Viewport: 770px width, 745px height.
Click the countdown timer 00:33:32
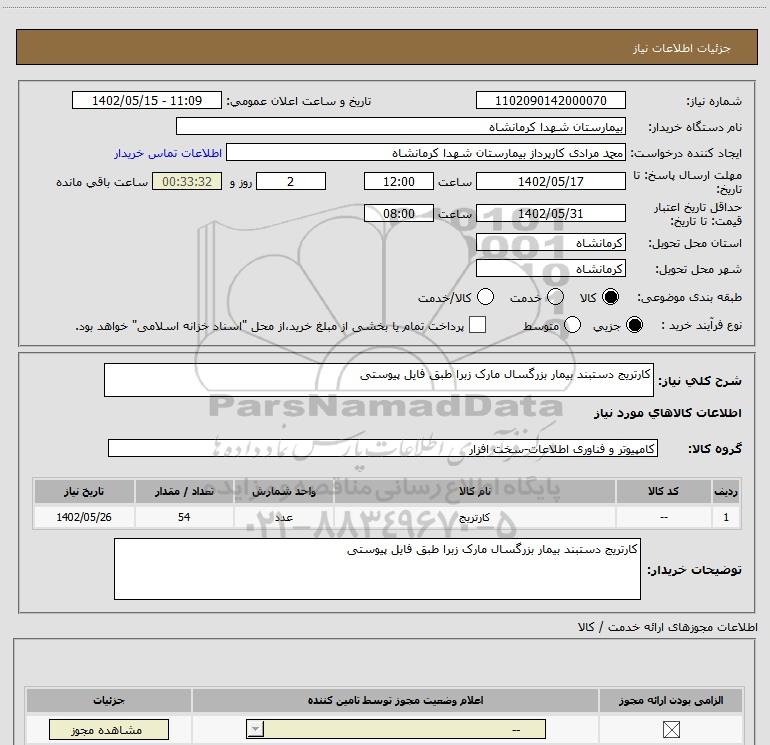tap(187, 182)
